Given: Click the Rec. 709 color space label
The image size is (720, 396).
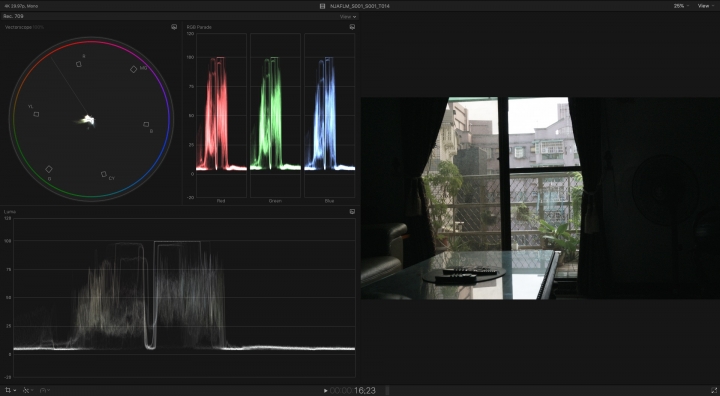Looking at the screenshot, I should [13, 16].
